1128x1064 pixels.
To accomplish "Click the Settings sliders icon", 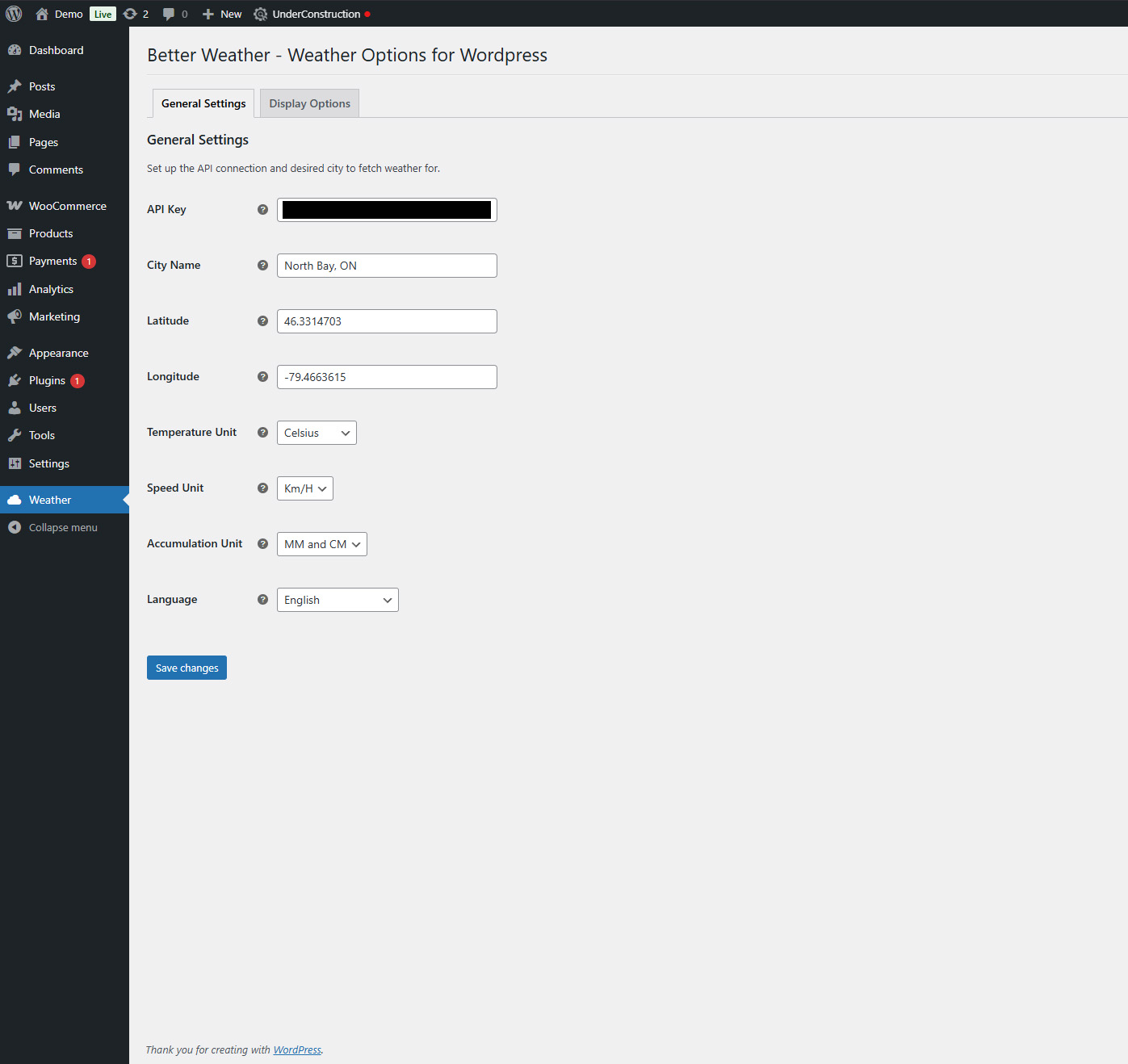I will tap(15, 463).
